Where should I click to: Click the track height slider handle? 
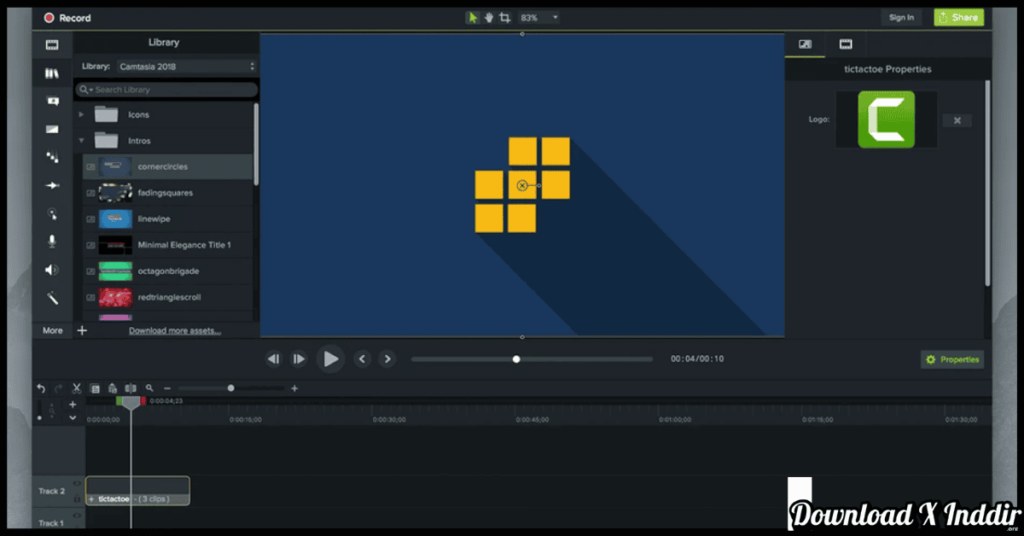point(40,418)
